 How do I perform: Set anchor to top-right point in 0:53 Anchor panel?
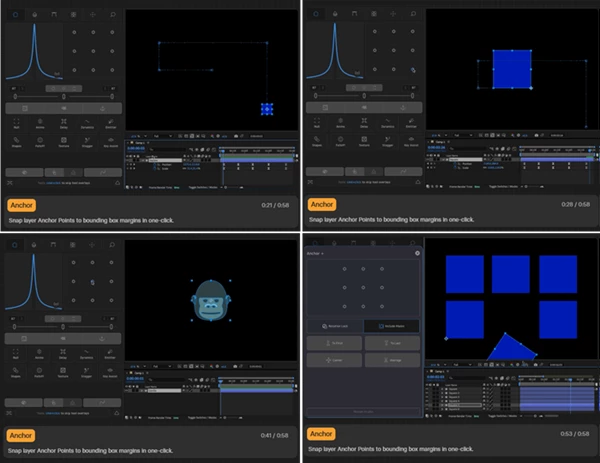[x=382, y=269]
